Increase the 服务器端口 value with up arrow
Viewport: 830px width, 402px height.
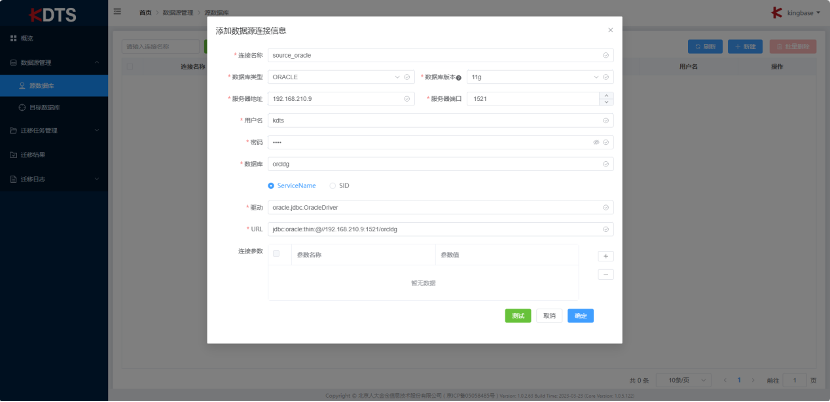tap(606, 96)
